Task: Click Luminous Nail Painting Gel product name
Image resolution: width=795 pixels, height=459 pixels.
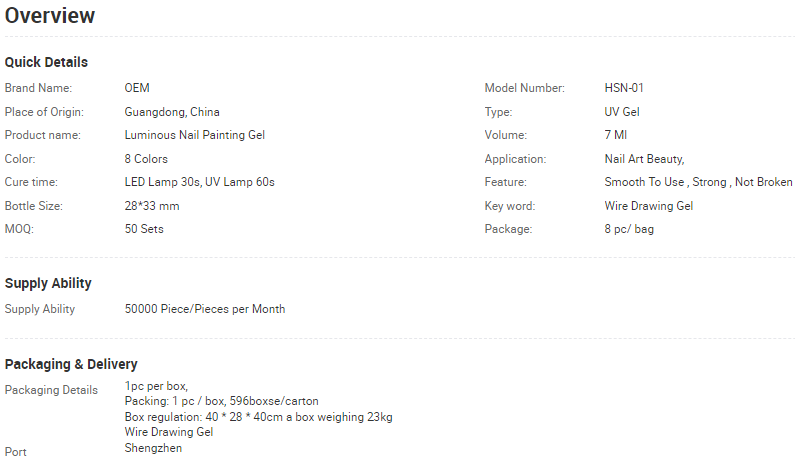Action: click(x=195, y=135)
